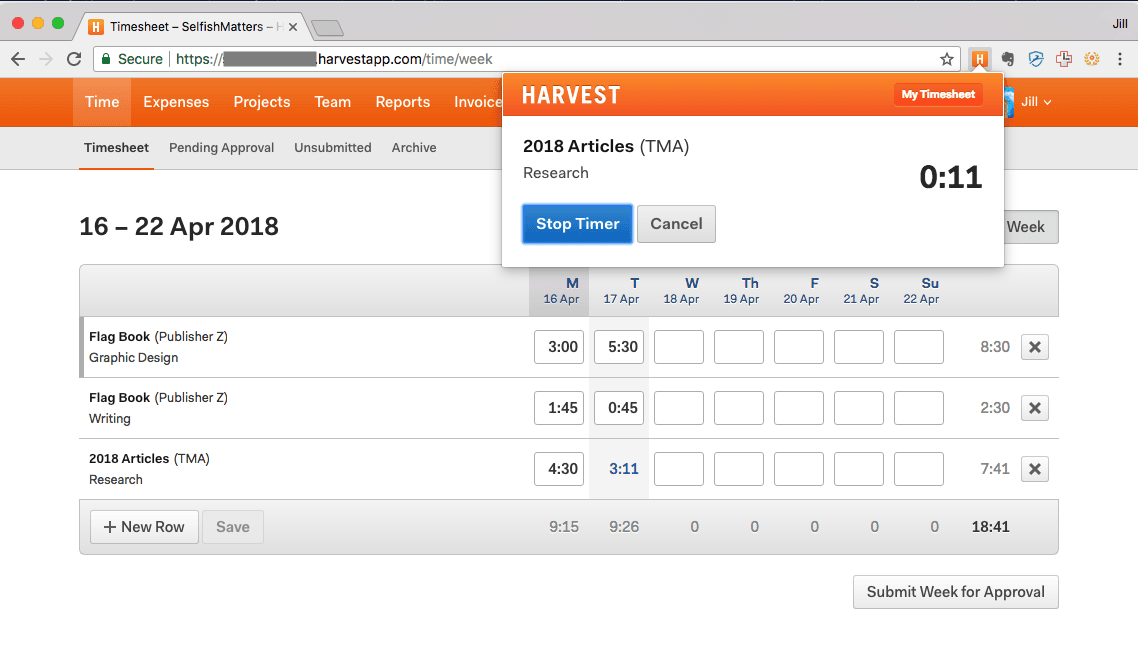Viewport: 1138px width, 666px height.
Task: Select the Thursday 19 Apr column header
Action: [x=741, y=291]
